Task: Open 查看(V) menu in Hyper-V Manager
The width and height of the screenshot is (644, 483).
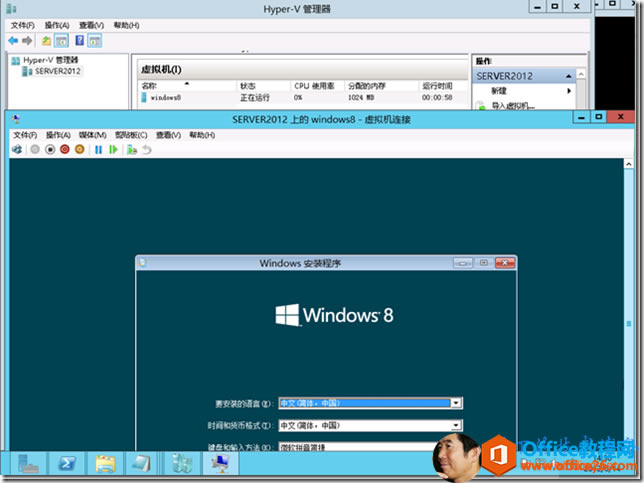Action: point(91,25)
